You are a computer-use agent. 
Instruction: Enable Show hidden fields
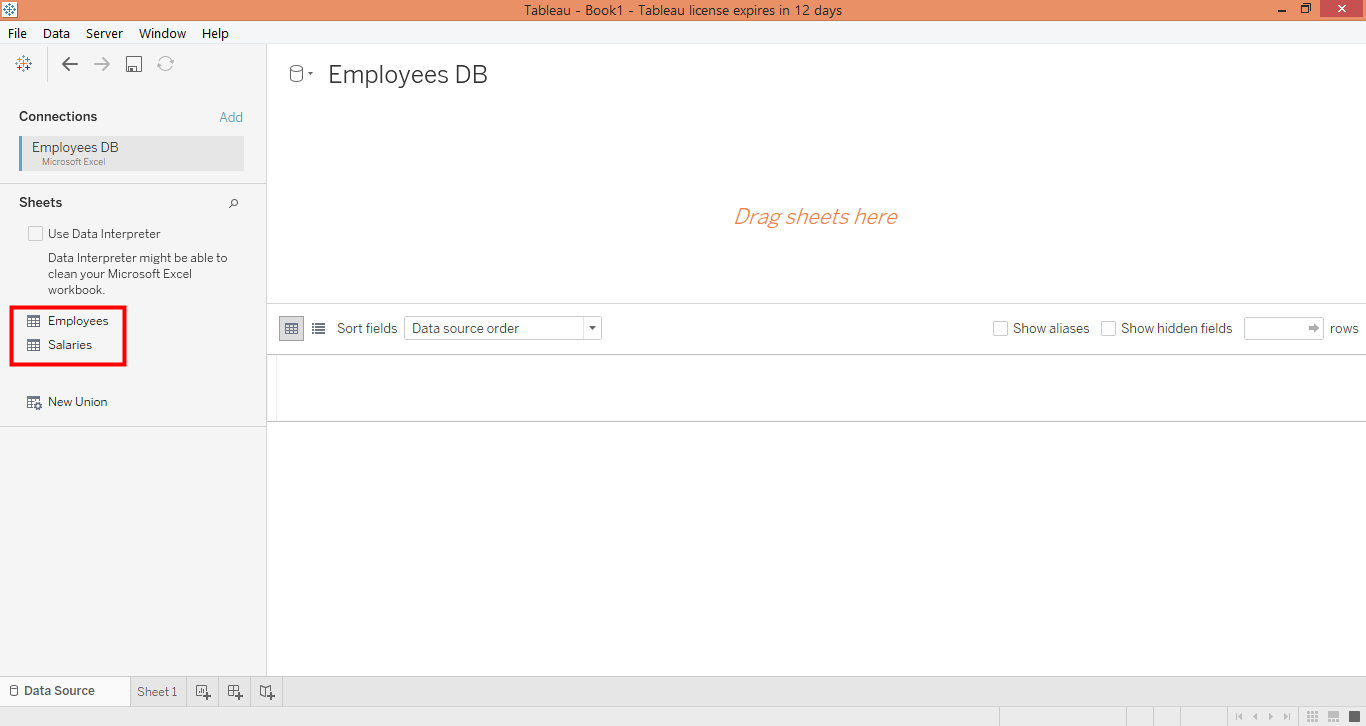[x=1109, y=328]
